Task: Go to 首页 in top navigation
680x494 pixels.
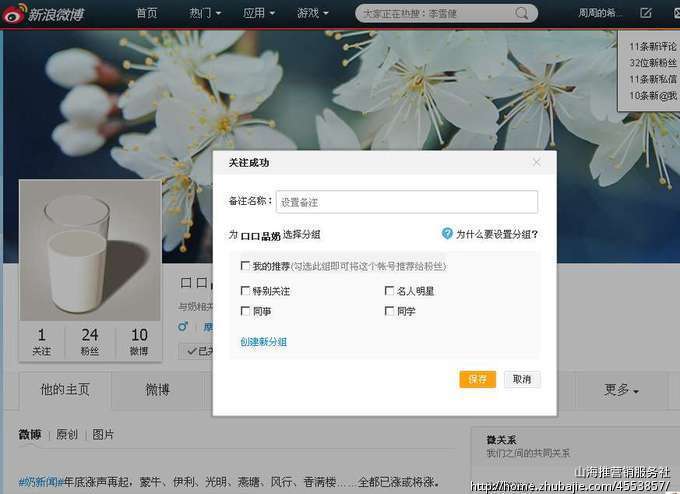Action: pyautogui.click(x=147, y=13)
